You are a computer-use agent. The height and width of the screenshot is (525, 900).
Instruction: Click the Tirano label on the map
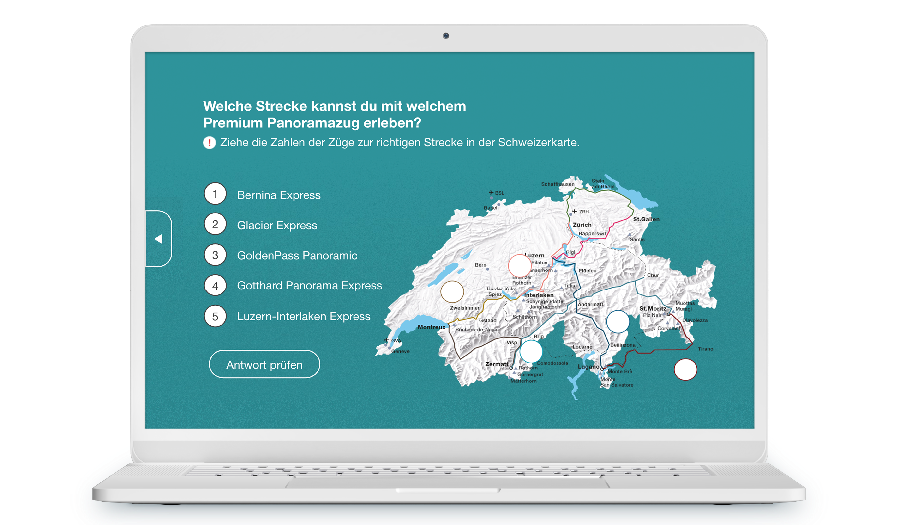pos(705,349)
